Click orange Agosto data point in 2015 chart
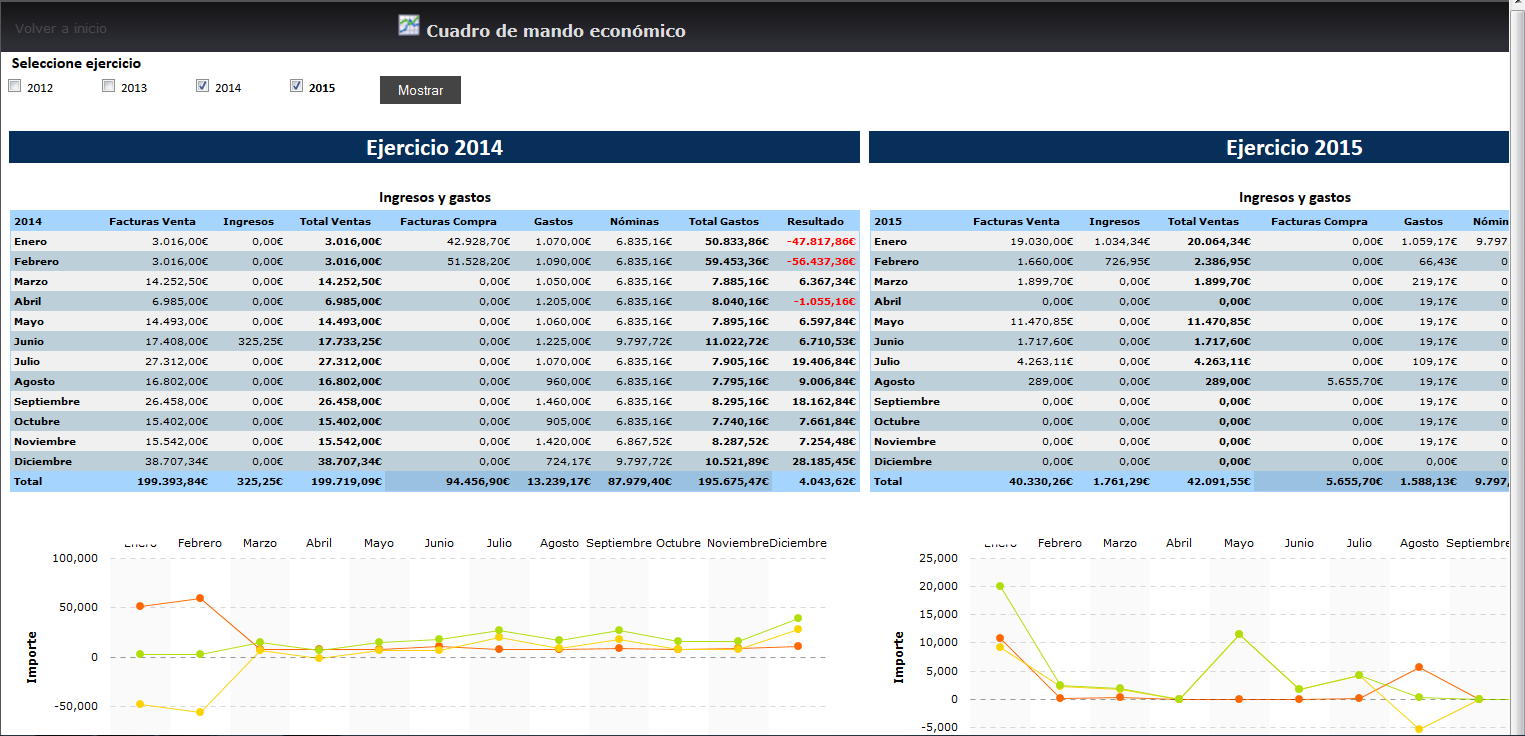 tap(1419, 667)
